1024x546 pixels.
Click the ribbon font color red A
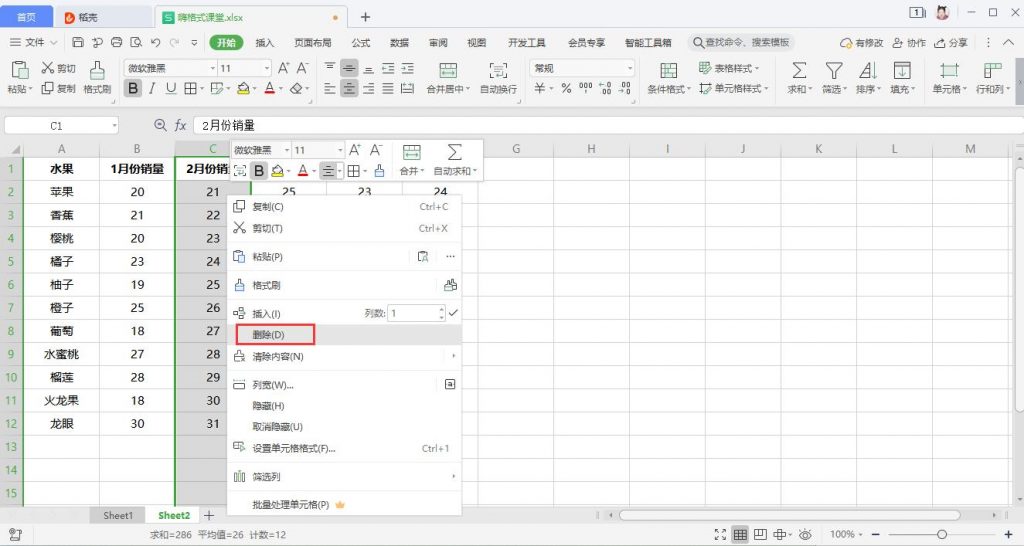[x=269, y=88]
